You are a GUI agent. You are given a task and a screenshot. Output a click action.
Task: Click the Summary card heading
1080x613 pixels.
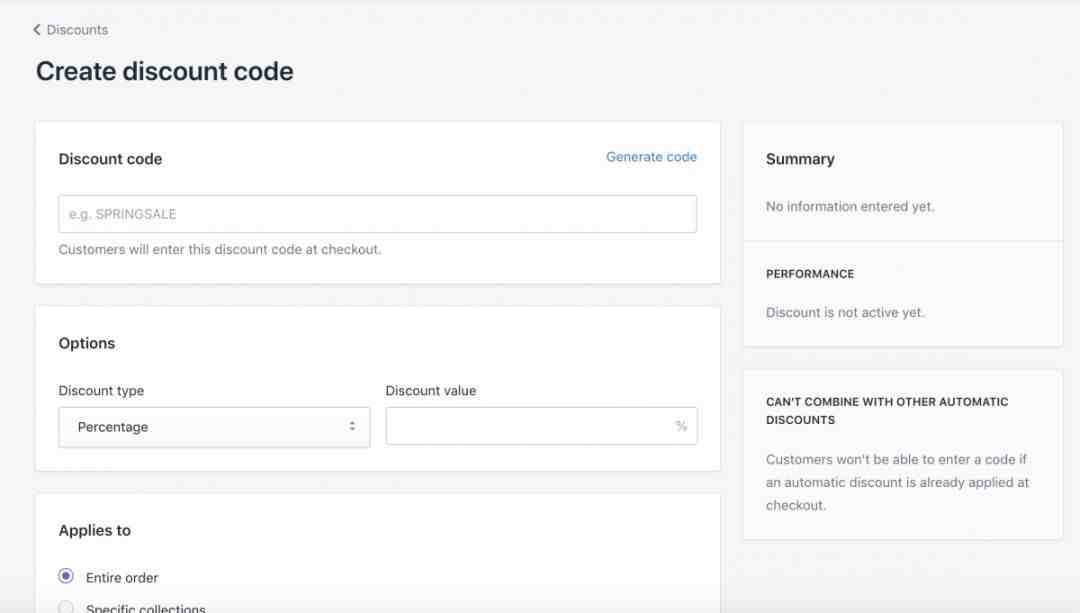pyautogui.click(x=800, y=159)
